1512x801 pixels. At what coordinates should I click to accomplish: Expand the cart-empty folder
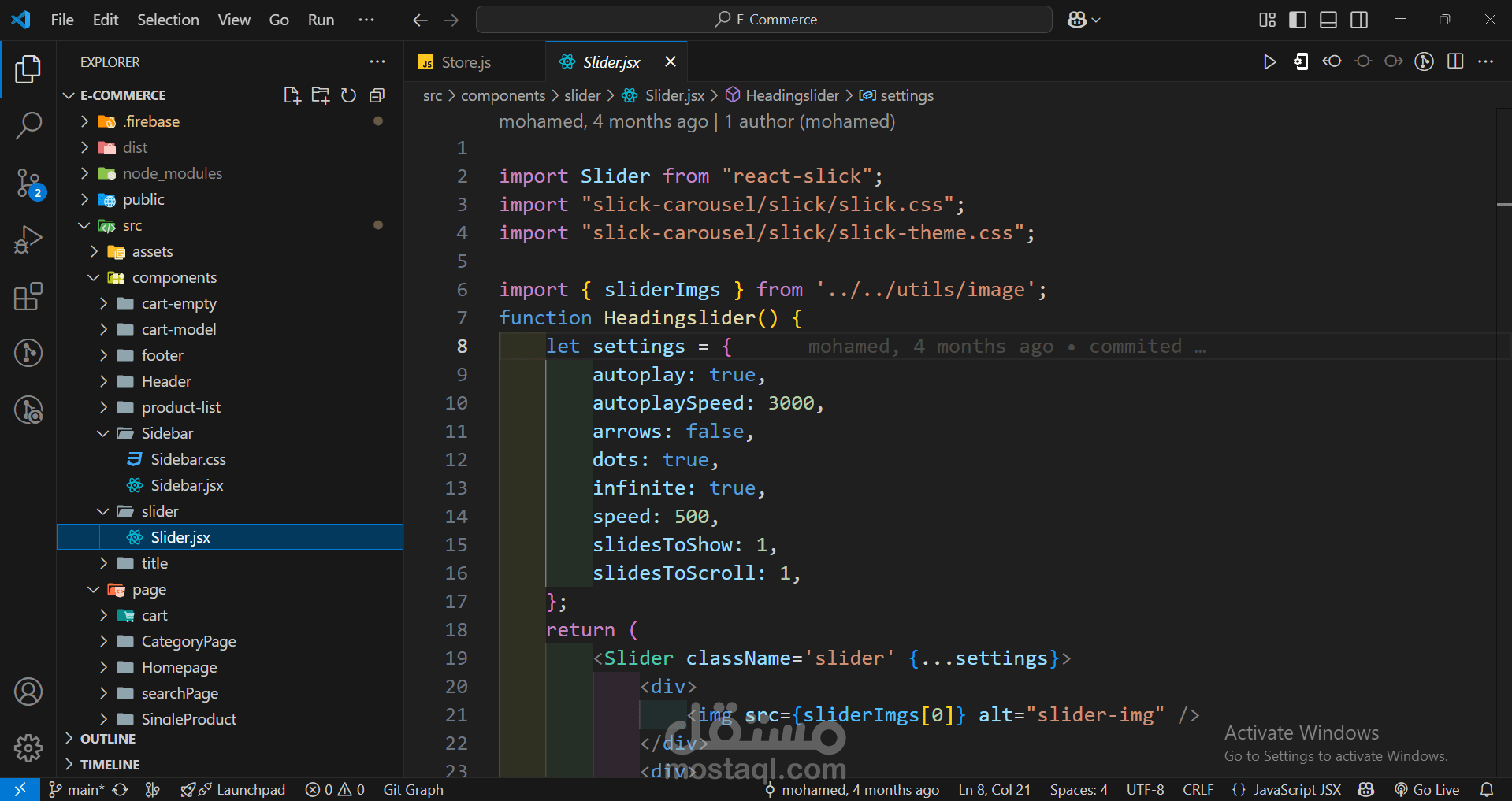[230, 303]
